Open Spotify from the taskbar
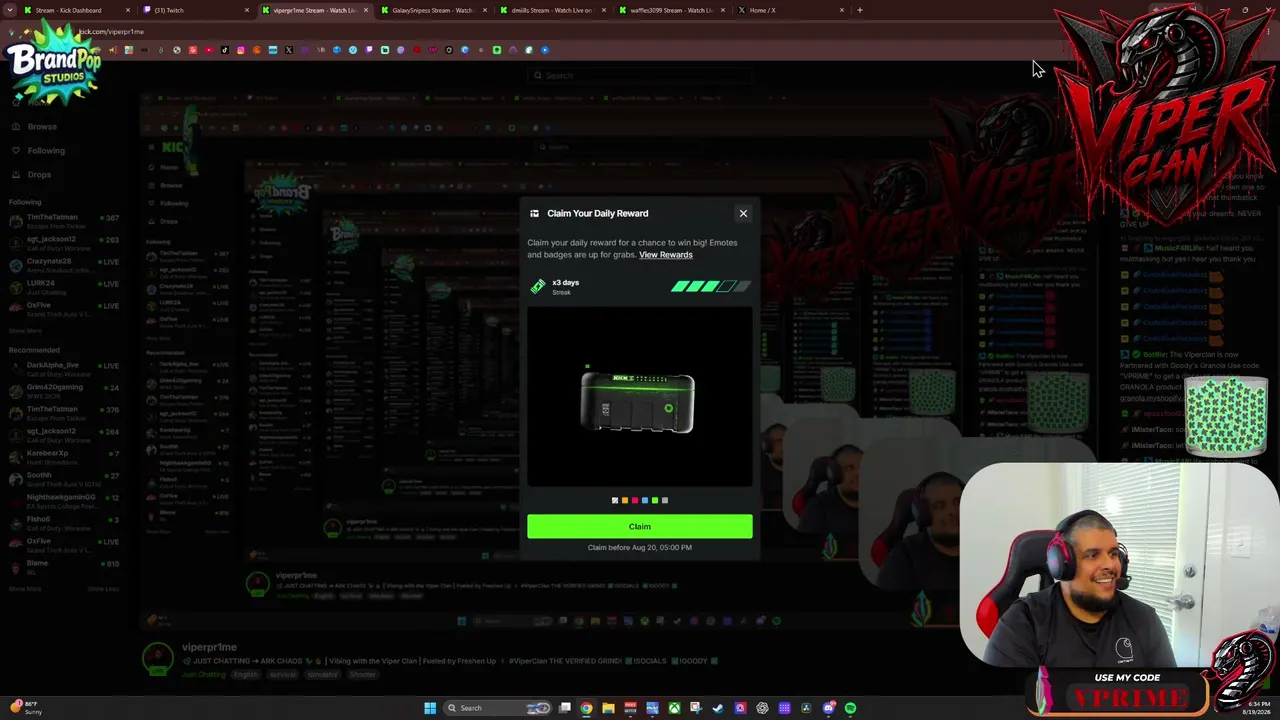 [850, 708]
